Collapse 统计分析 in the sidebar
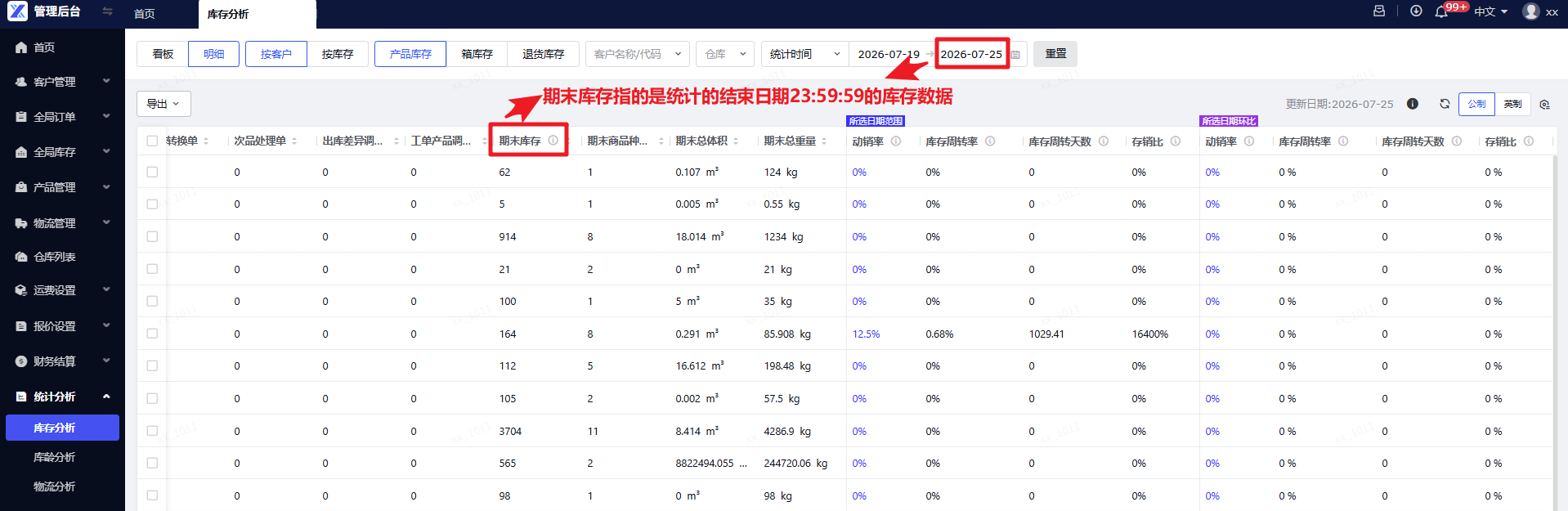This screenshot has height=511, width=1568. [x=62, y=397]
